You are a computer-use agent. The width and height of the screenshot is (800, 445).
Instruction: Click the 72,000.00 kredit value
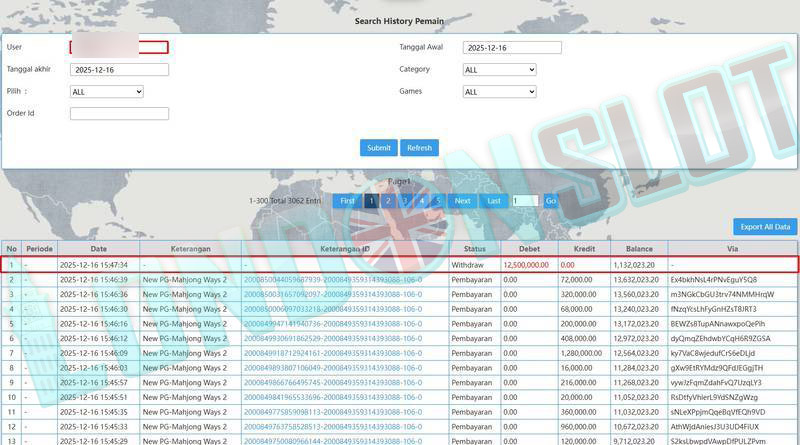tap(577, 280)
